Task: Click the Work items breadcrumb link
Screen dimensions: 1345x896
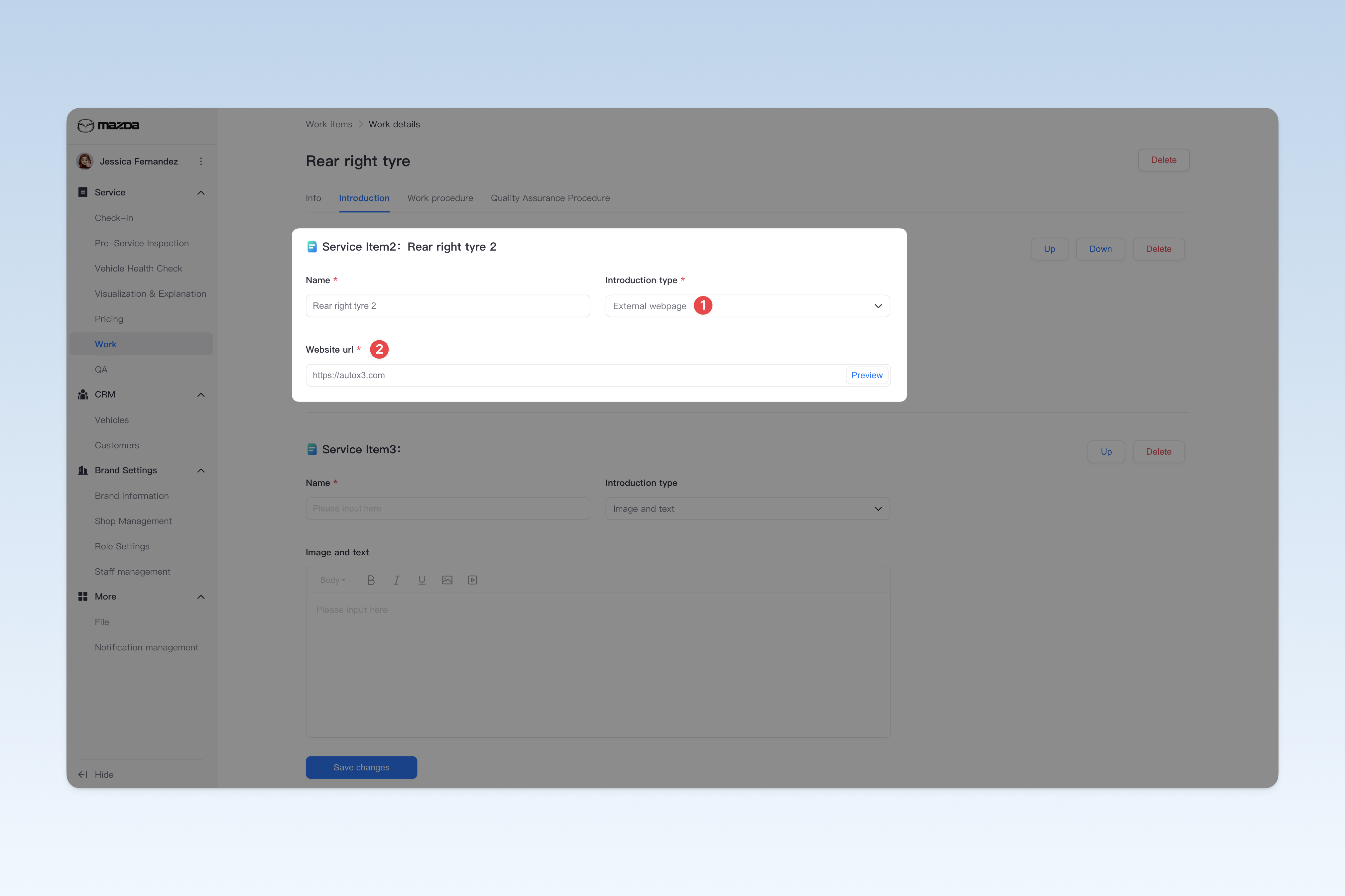Action: [x=329, y=124]
